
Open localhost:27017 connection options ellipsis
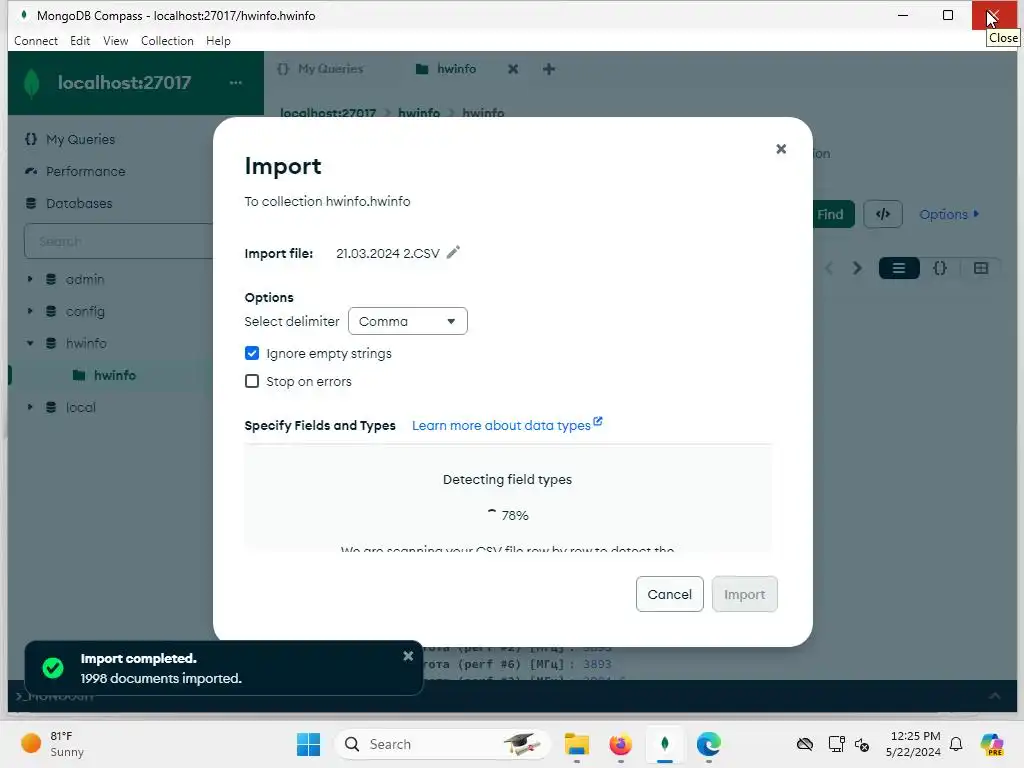pyautogui.click(x=236, y=82)
